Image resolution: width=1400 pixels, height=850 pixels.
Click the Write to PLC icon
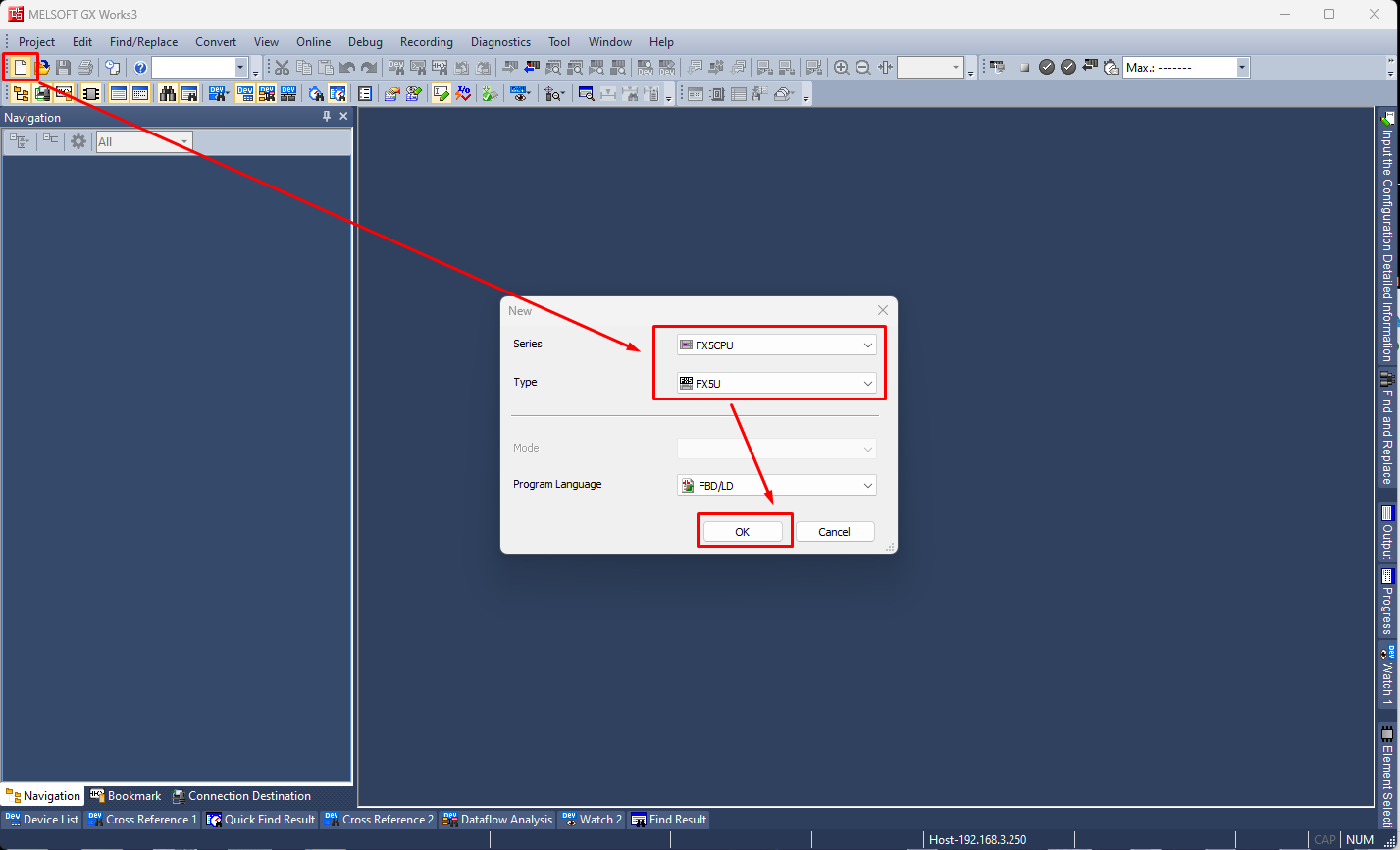coord(508,68)
